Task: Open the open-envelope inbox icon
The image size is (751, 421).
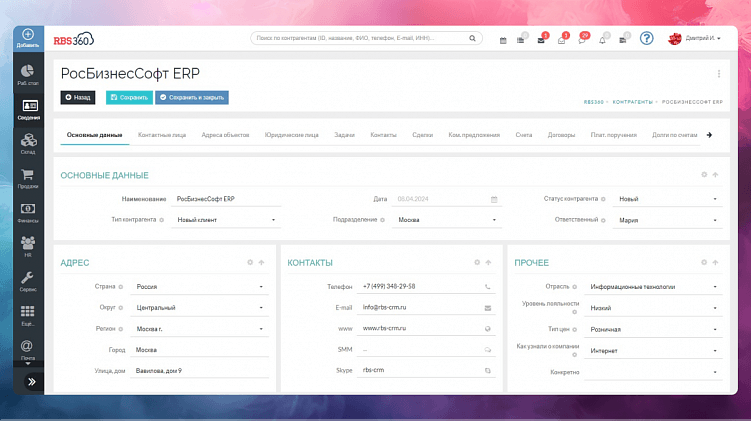Action: click(x=561, y=40)
